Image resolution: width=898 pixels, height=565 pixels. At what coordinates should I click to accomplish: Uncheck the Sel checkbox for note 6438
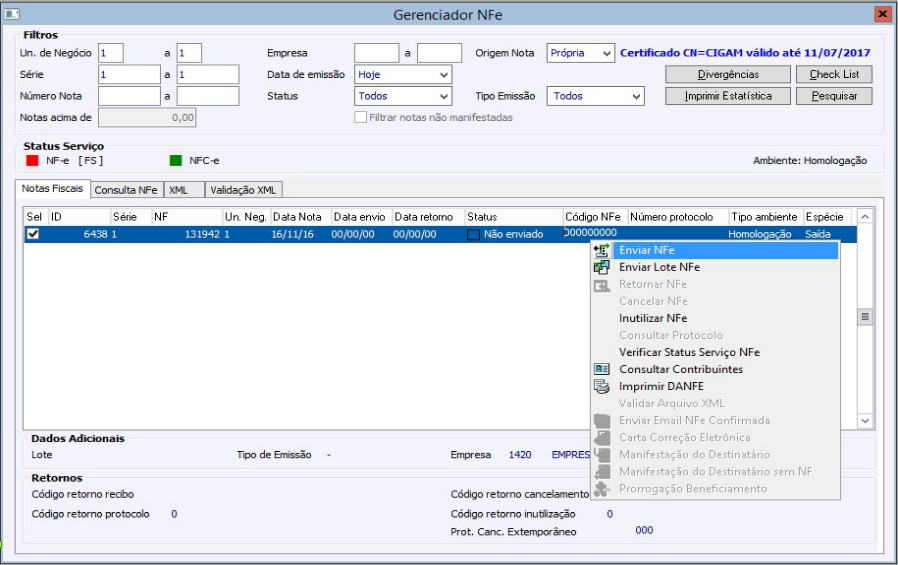[33, 234]
